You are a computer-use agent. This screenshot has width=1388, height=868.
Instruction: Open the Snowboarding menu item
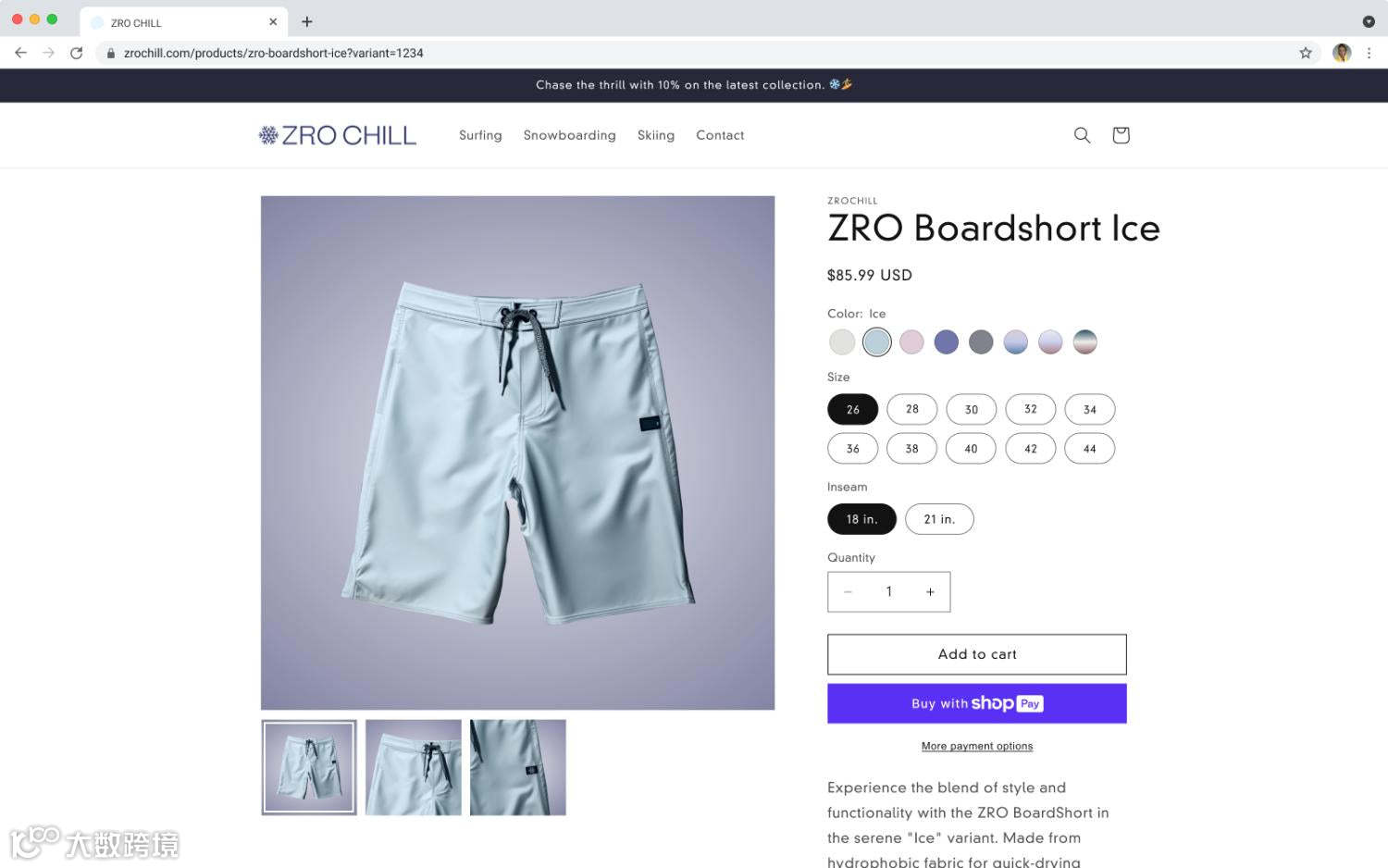569,135
